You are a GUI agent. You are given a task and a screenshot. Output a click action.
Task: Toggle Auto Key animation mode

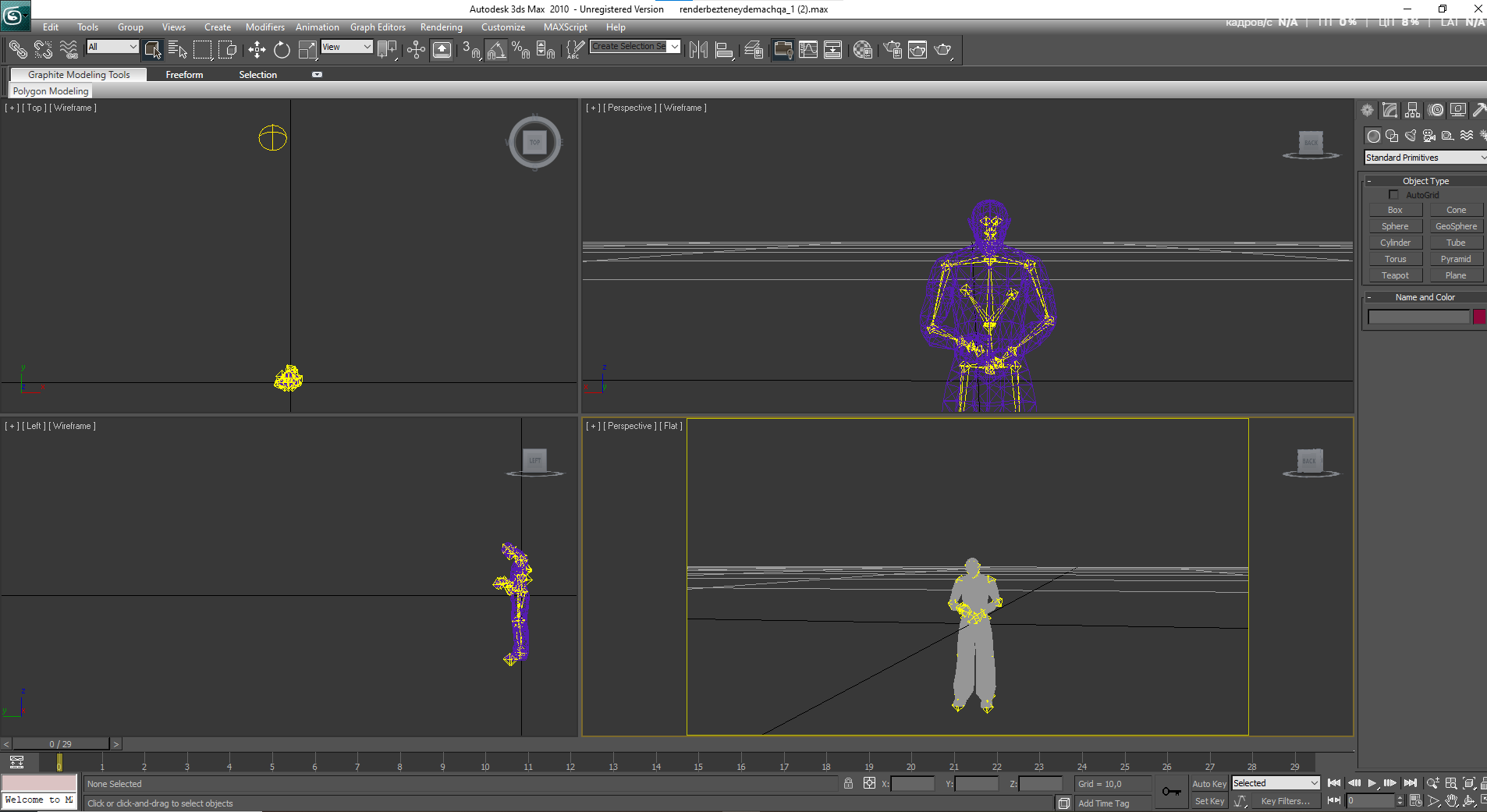click(x=1209, y=784)
